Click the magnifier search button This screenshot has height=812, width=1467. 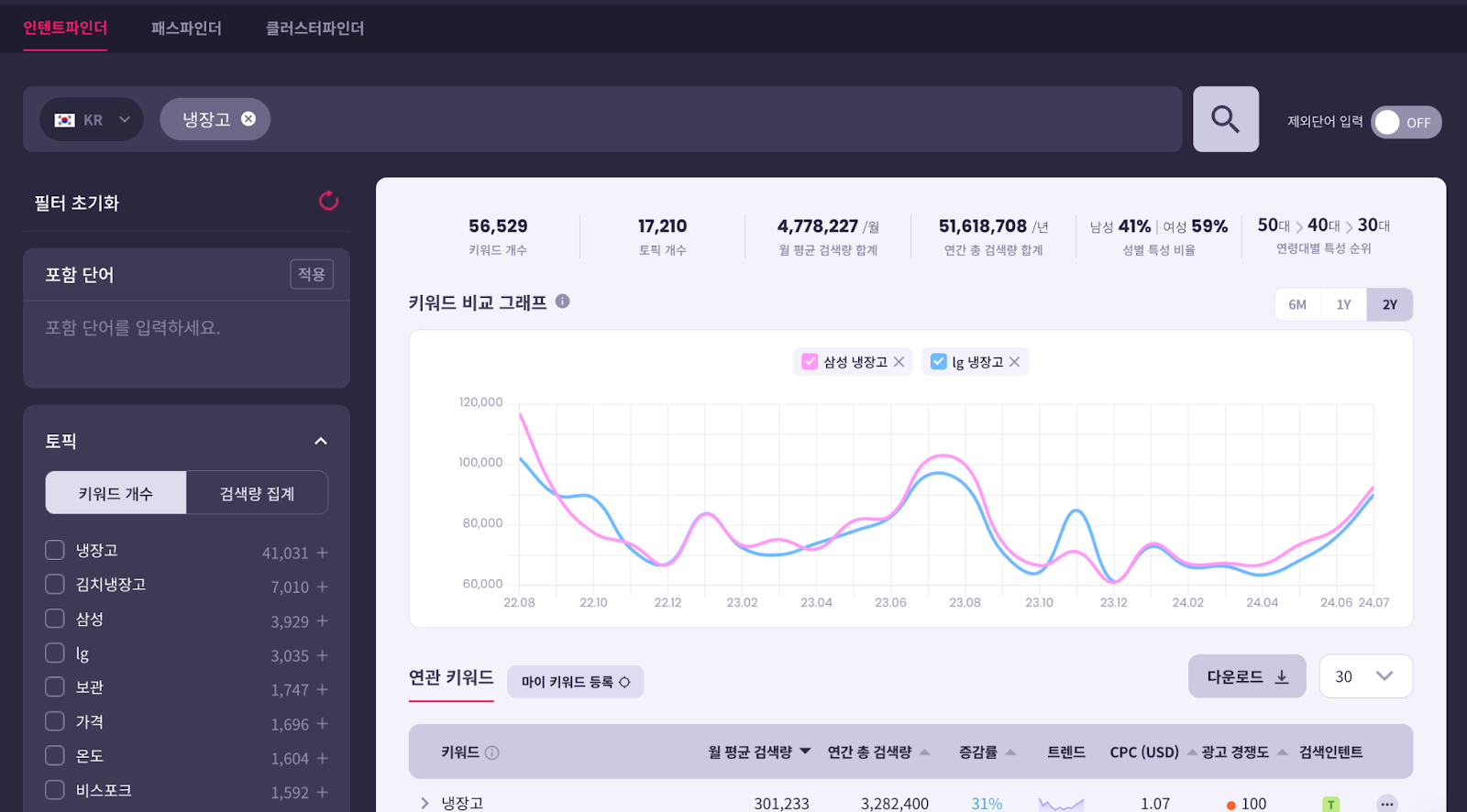coord(1225,119)
